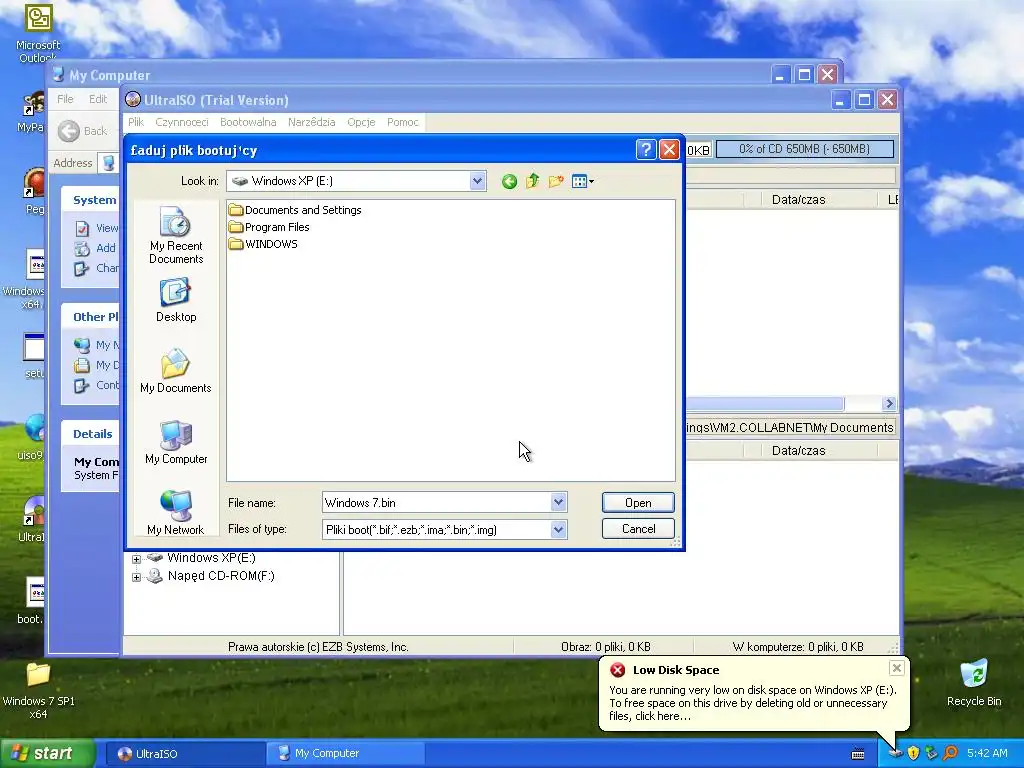This screenshot has width=1024, height=768.
Task: Open UltraISO desktop shortcut icon
Action: point(33,520)
